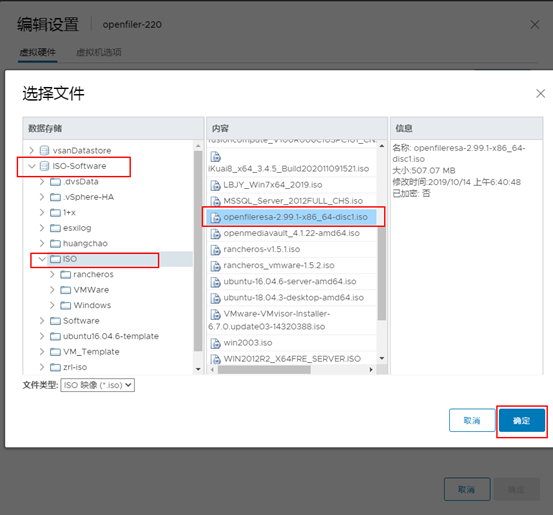Click the VMware-VMvisor-Installer iso file icon
This screenshot has width=553, height=515.
(x=215, y=314)
